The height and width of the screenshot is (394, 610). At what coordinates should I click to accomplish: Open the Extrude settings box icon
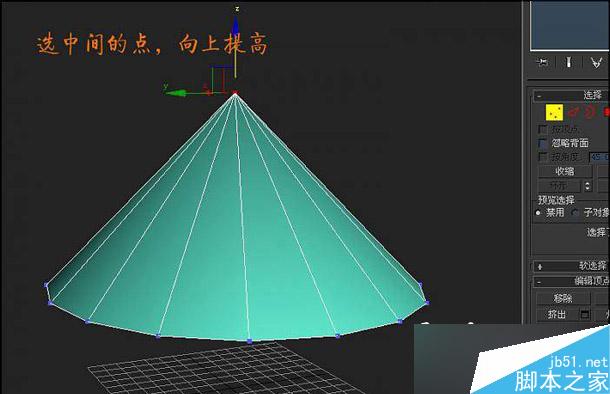[x=585, y=314]
